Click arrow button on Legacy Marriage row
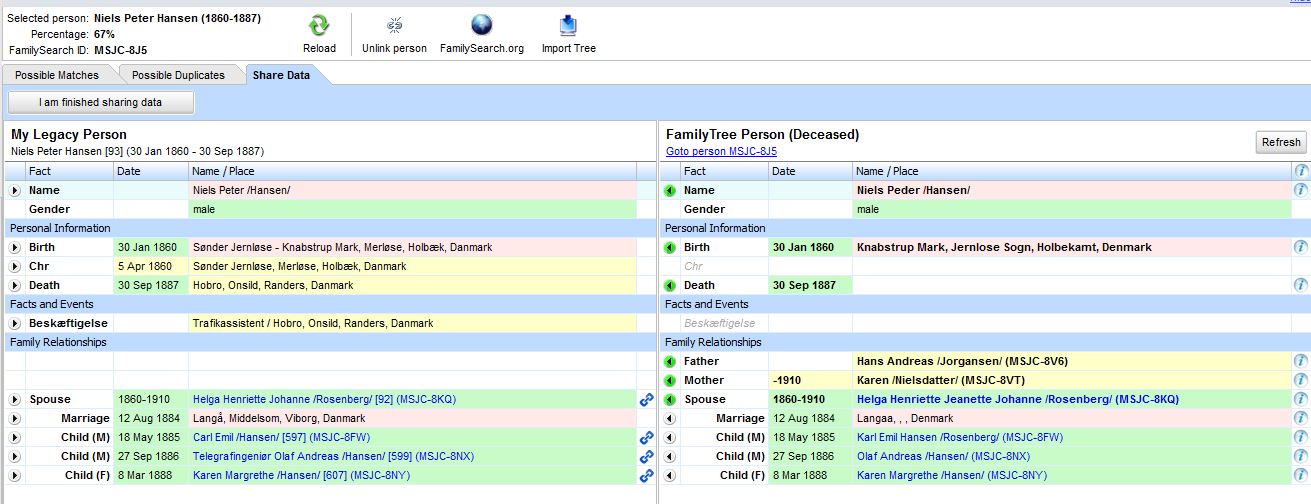Image resolution: width=1311 pixels, height=504 pixels. [14, 418]
